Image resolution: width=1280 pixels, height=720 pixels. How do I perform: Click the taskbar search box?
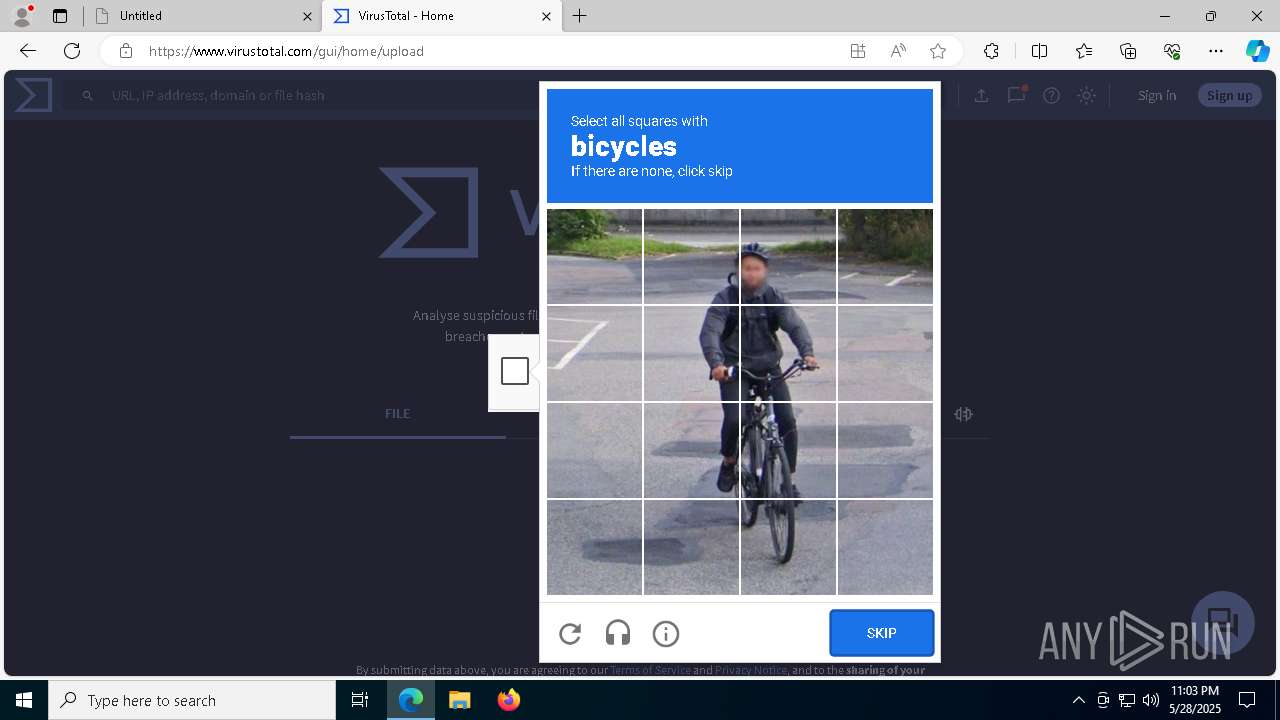coord(192,700)
